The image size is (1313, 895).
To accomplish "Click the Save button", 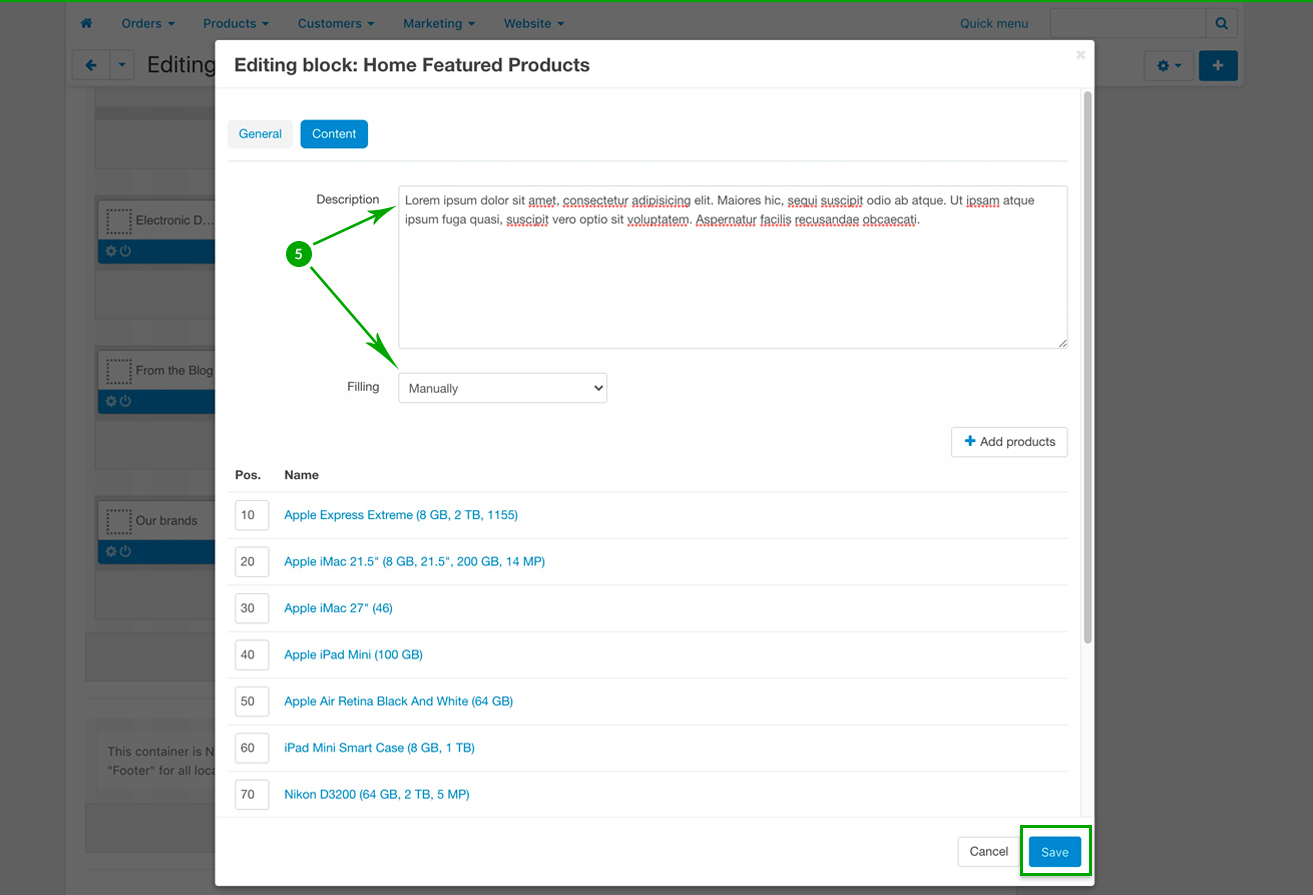I will (x=1054, y=852).
